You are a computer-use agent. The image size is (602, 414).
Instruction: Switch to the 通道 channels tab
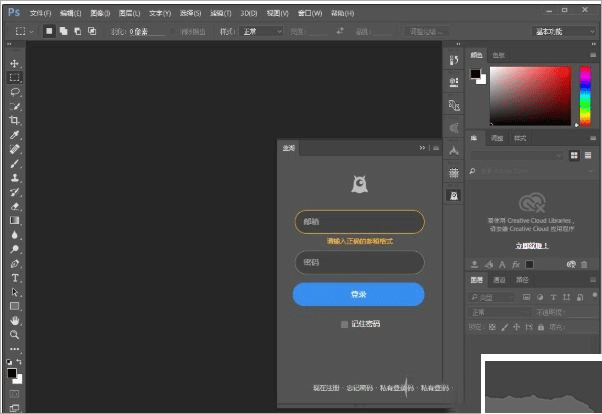click(x=499, y=280)
